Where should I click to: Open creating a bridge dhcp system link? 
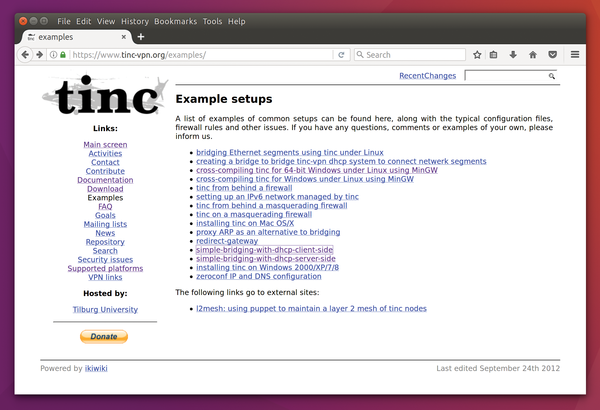pos(341,161)
